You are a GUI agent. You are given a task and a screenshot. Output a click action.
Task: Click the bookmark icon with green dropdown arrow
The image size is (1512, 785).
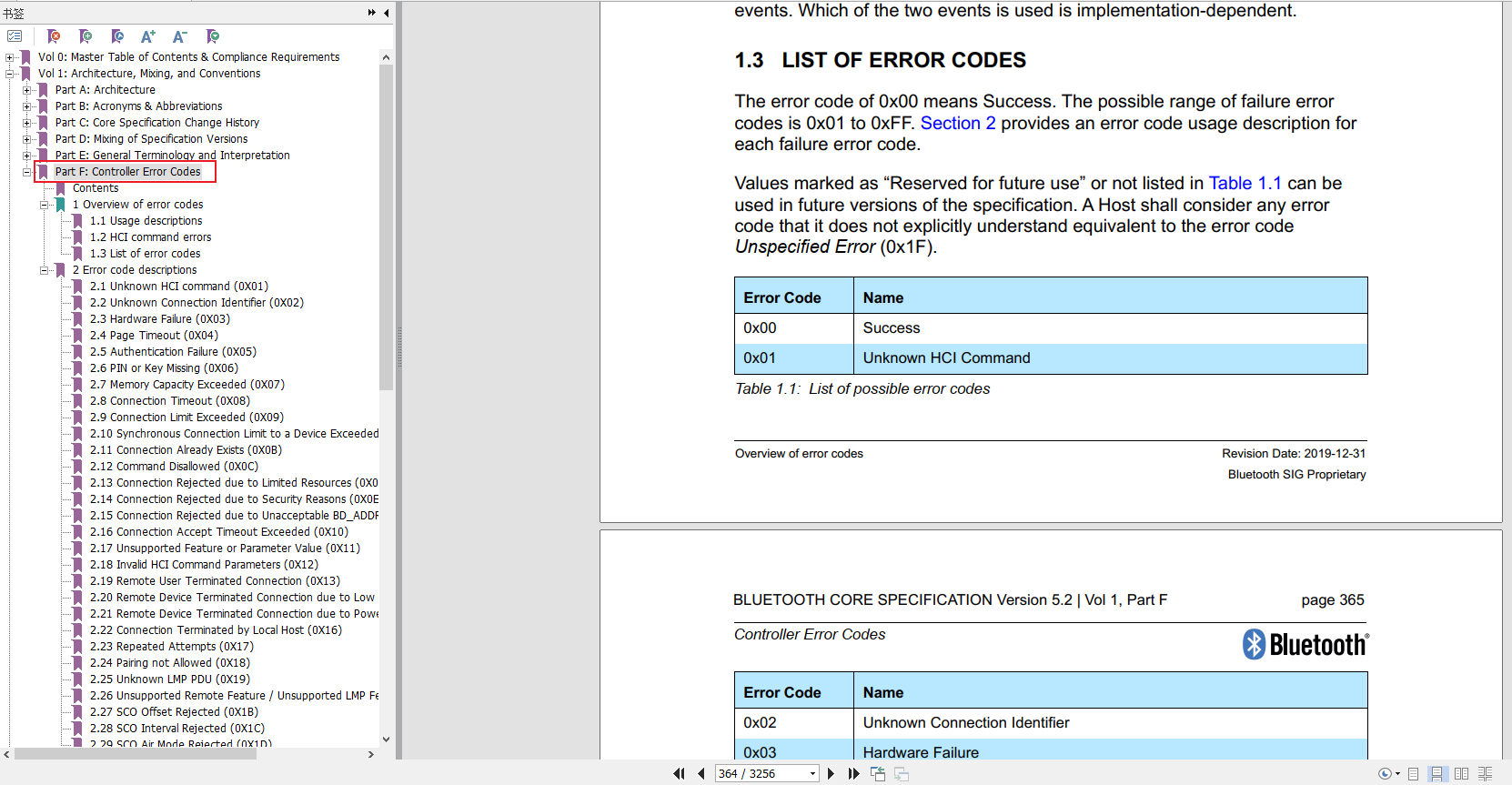(x=212, y=36)
